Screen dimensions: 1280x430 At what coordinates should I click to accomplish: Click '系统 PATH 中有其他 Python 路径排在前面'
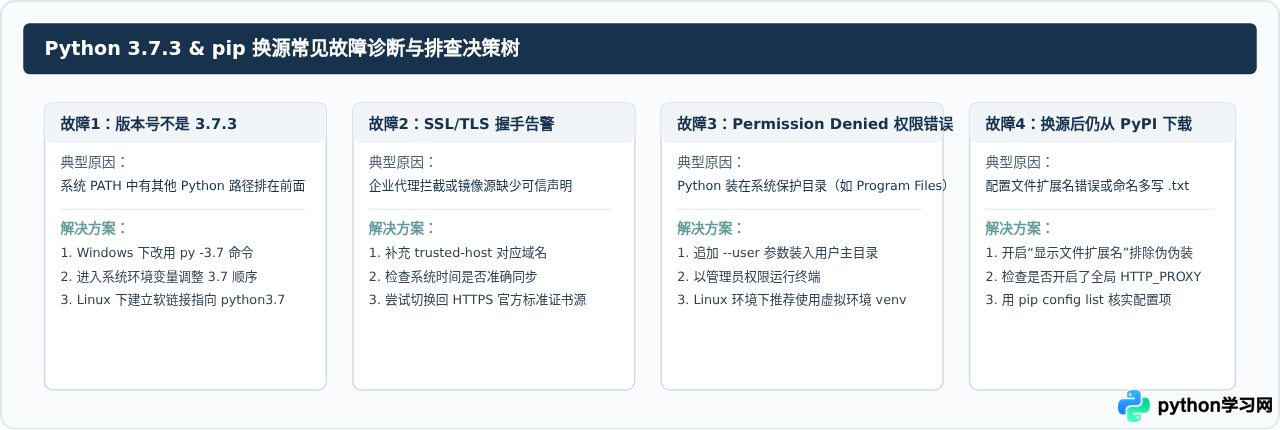coord(183,185)
